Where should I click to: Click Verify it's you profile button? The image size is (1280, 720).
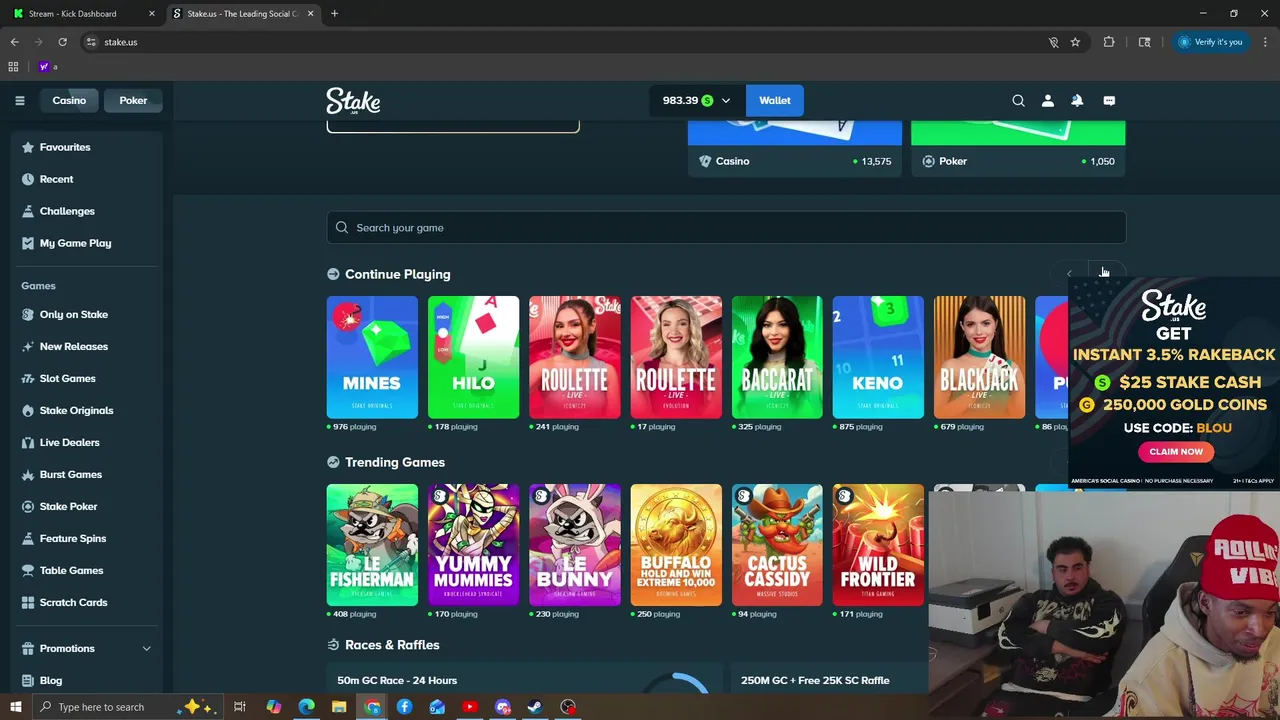point(1210,42)
